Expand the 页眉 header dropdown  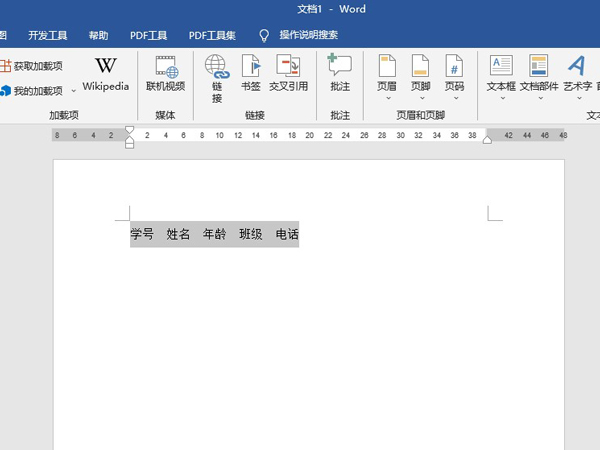[387, 75]
